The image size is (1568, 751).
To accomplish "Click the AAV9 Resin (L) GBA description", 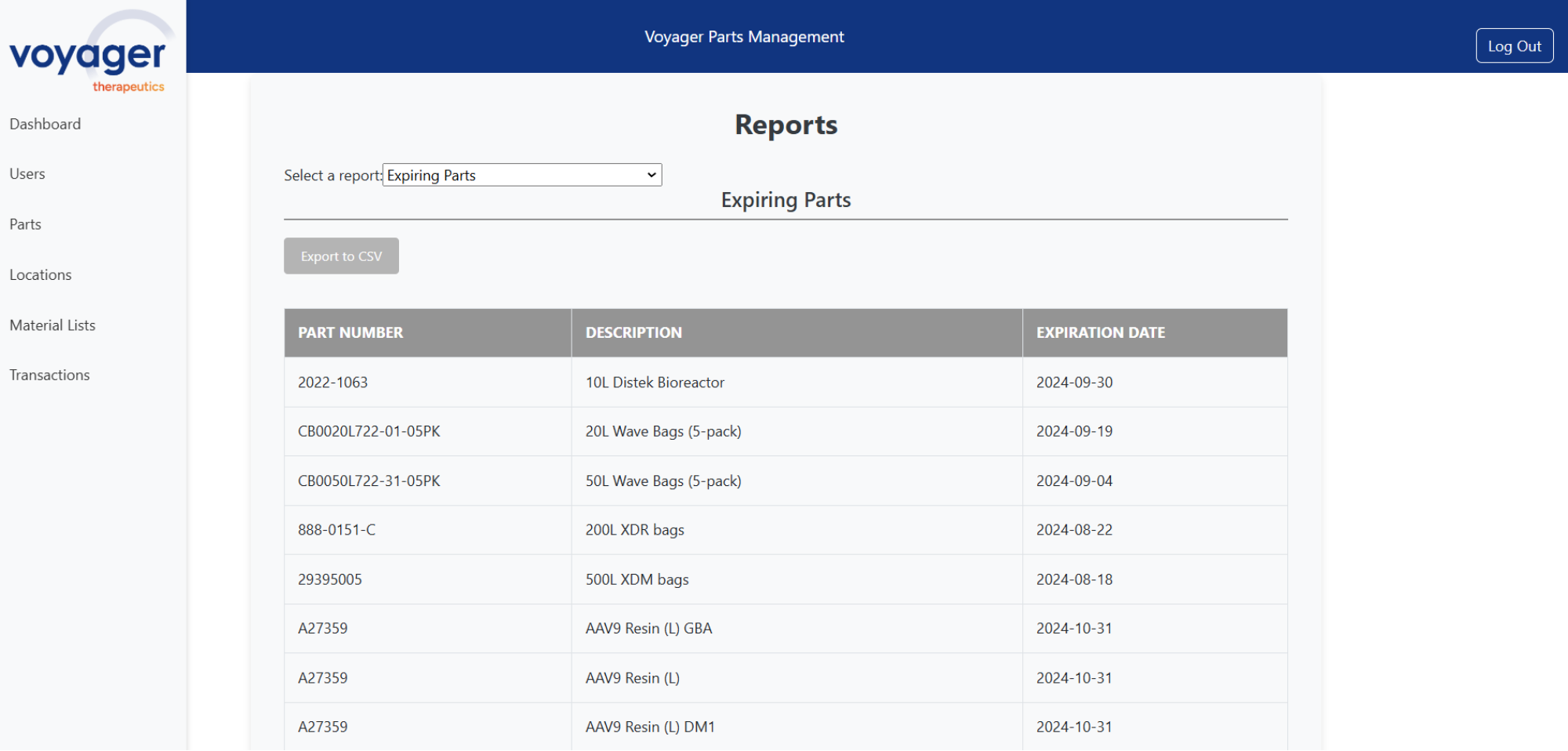I will (x=648, y=629).
